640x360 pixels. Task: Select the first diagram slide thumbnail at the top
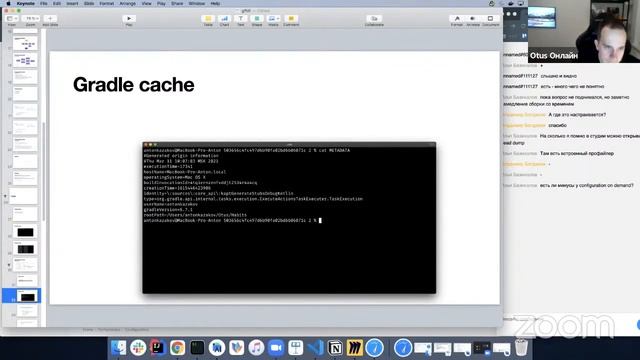(25, 43)
